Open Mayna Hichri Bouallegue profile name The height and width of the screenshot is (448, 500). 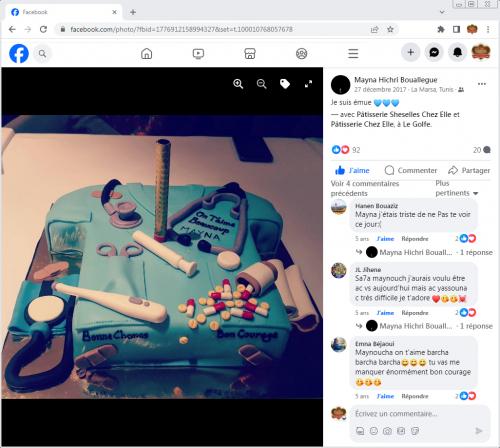(396, 80)
